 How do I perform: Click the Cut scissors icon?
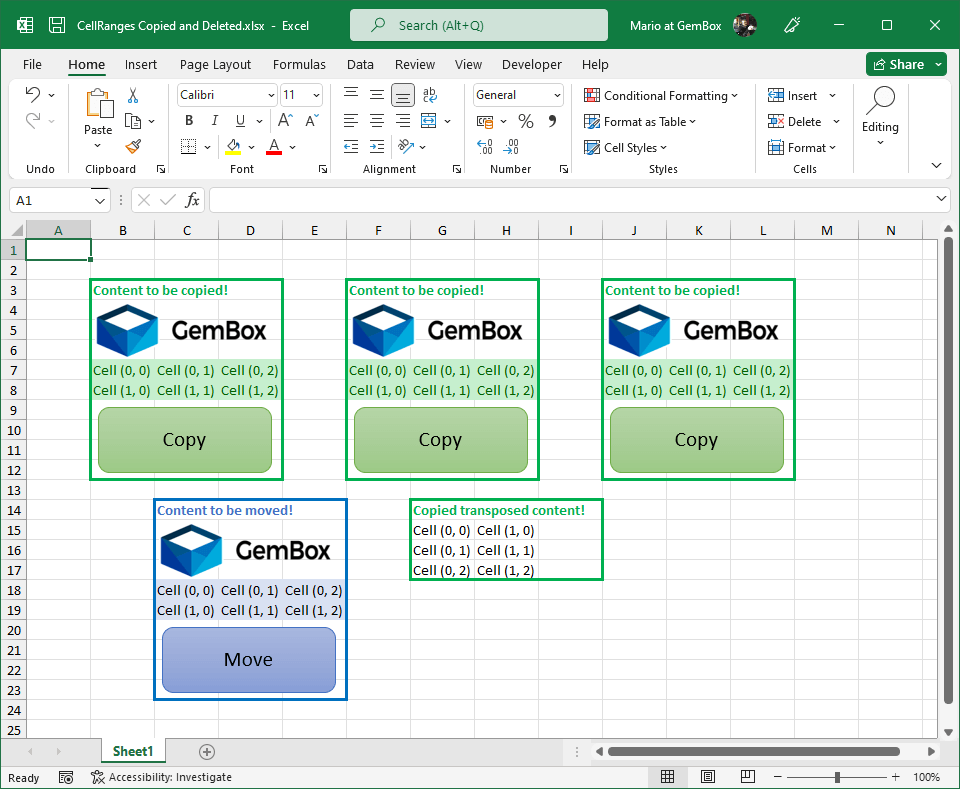(133, 96)
